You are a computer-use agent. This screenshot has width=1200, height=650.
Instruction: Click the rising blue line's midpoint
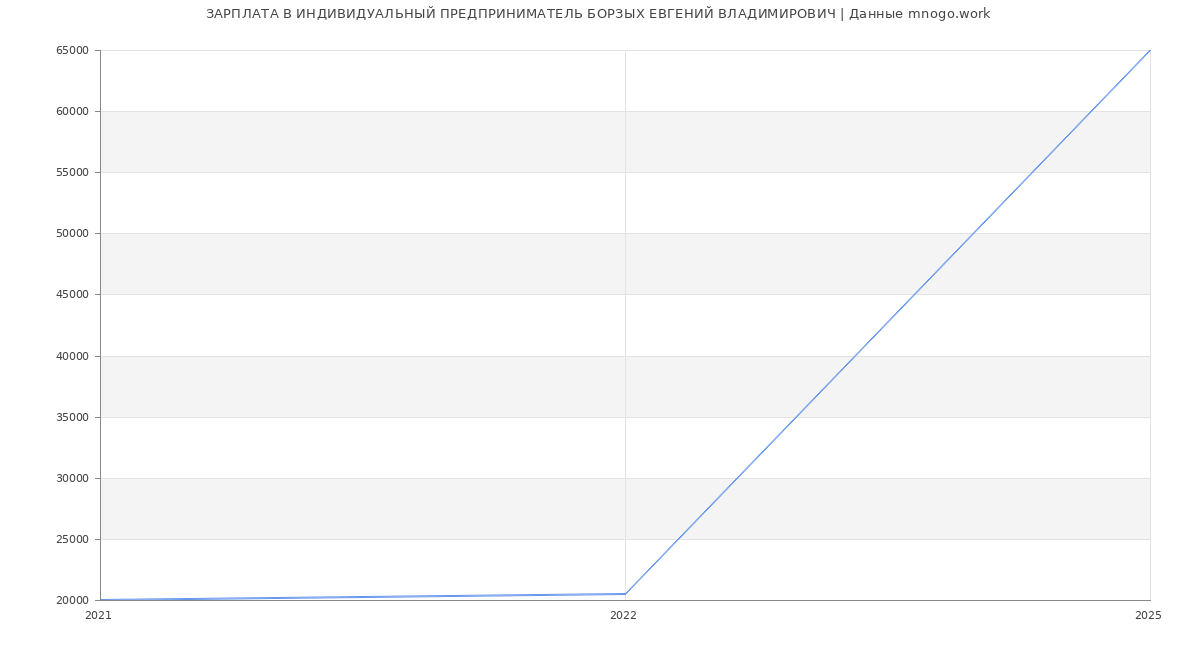point(888,322)
